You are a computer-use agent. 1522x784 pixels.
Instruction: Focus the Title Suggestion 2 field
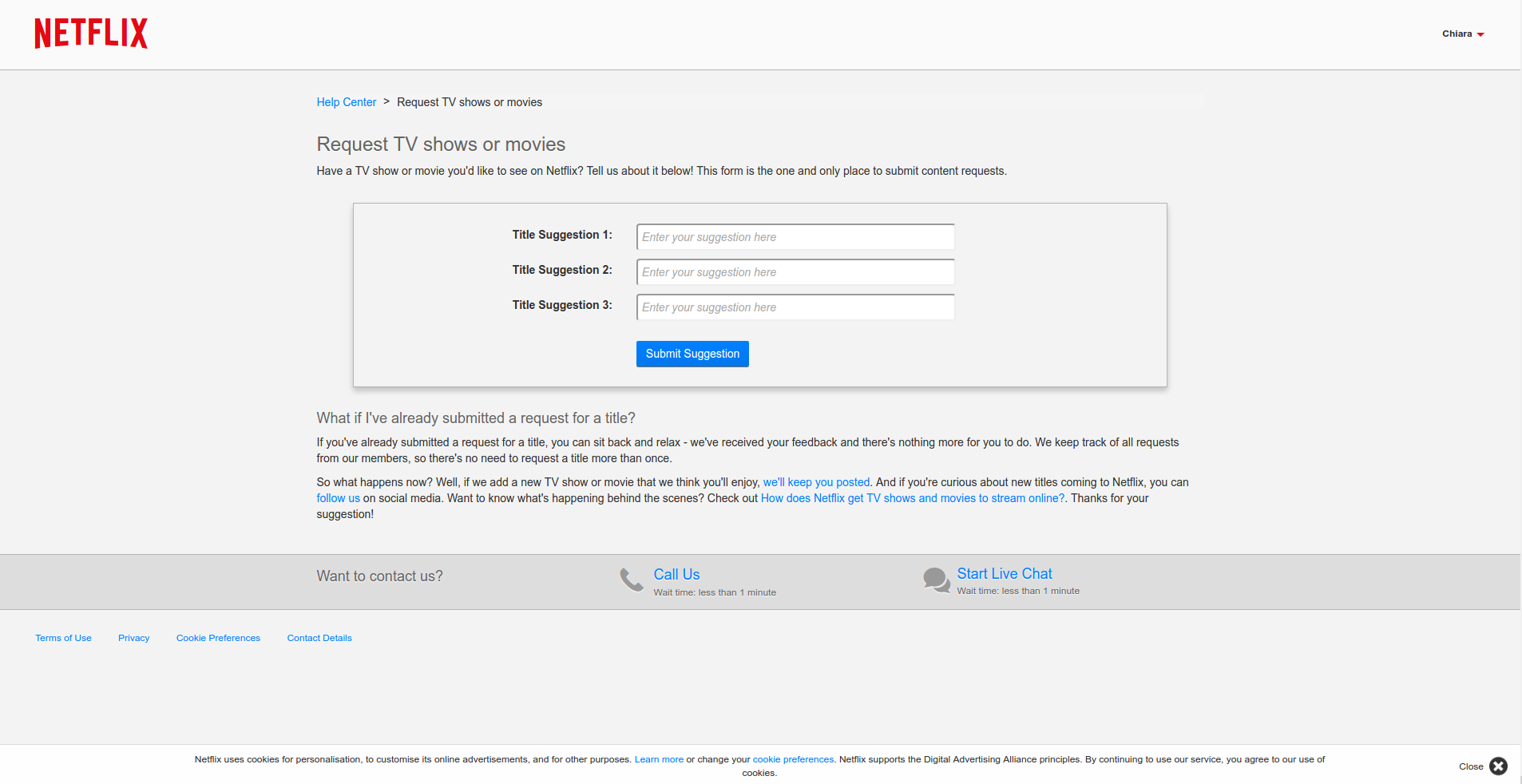(795, 272)
